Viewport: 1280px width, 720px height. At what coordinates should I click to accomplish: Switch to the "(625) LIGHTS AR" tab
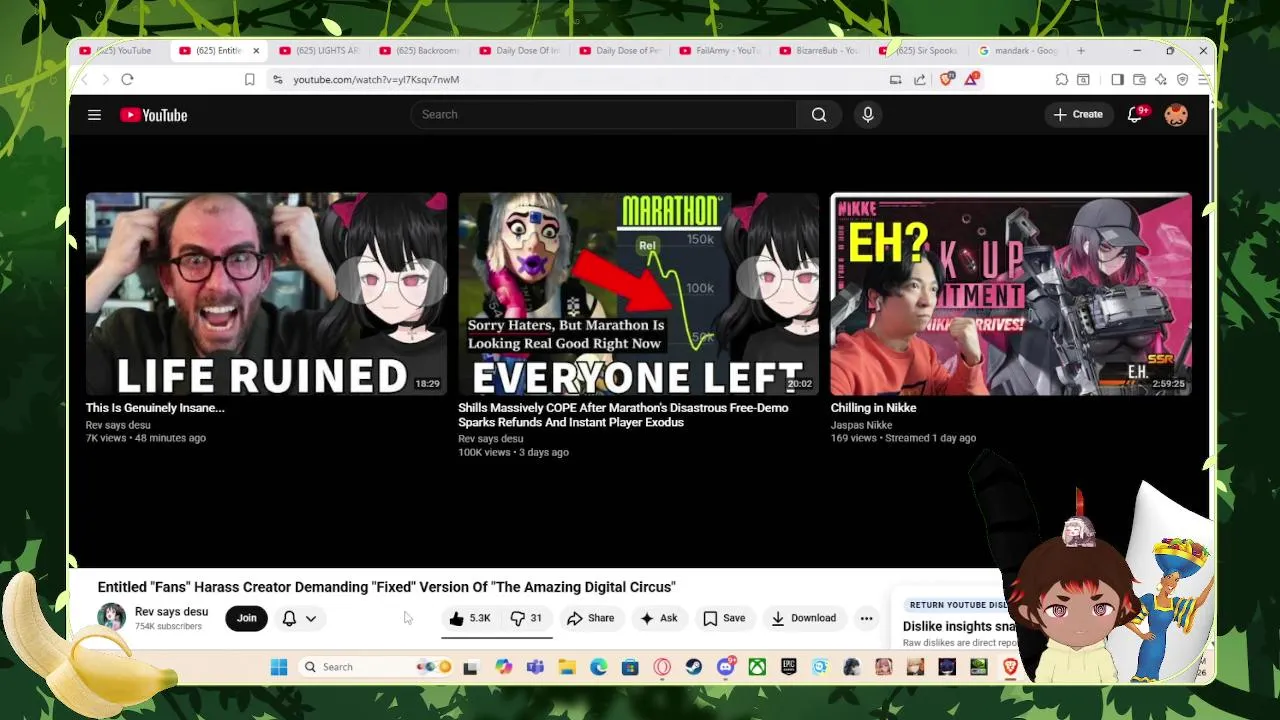point(320,51)
